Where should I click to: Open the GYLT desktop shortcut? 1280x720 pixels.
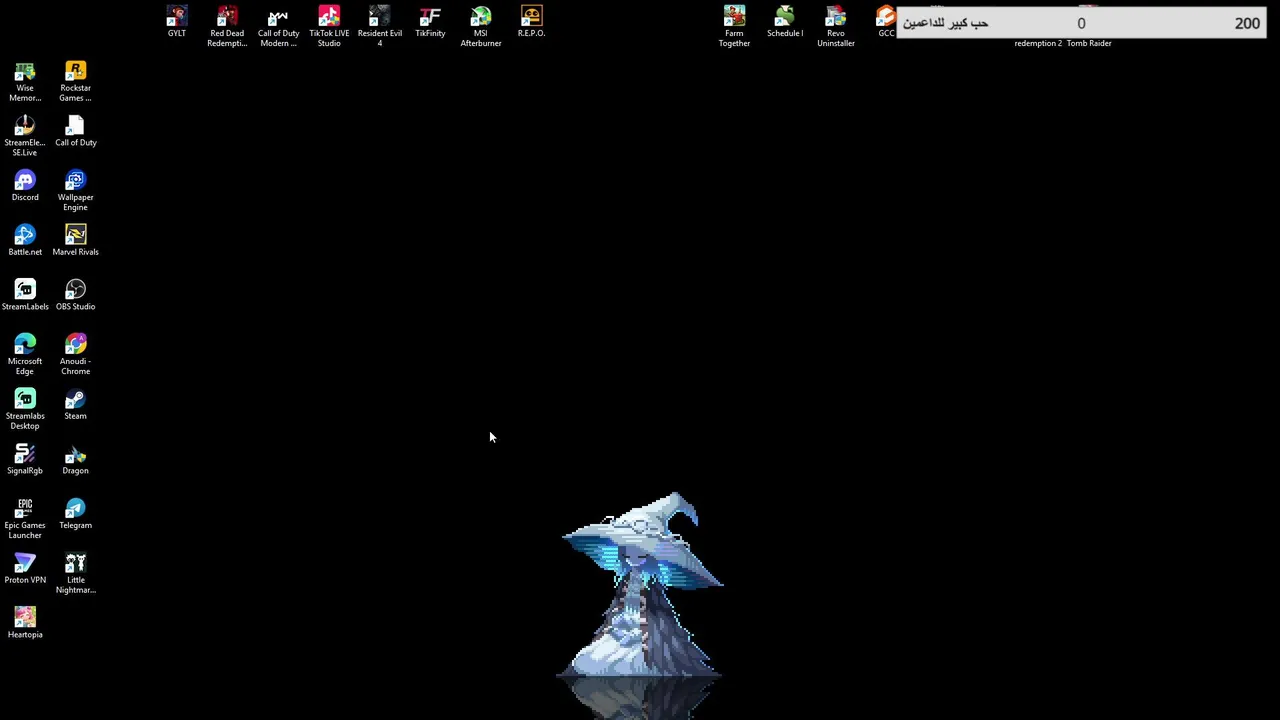[176, 22]
